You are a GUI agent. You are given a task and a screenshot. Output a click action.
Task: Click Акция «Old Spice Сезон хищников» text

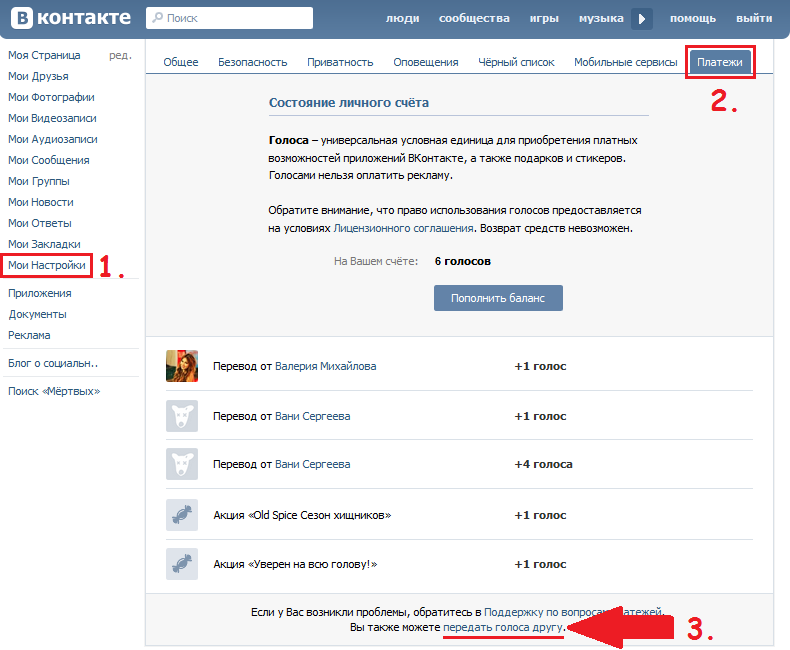click(x=302, y=515)
